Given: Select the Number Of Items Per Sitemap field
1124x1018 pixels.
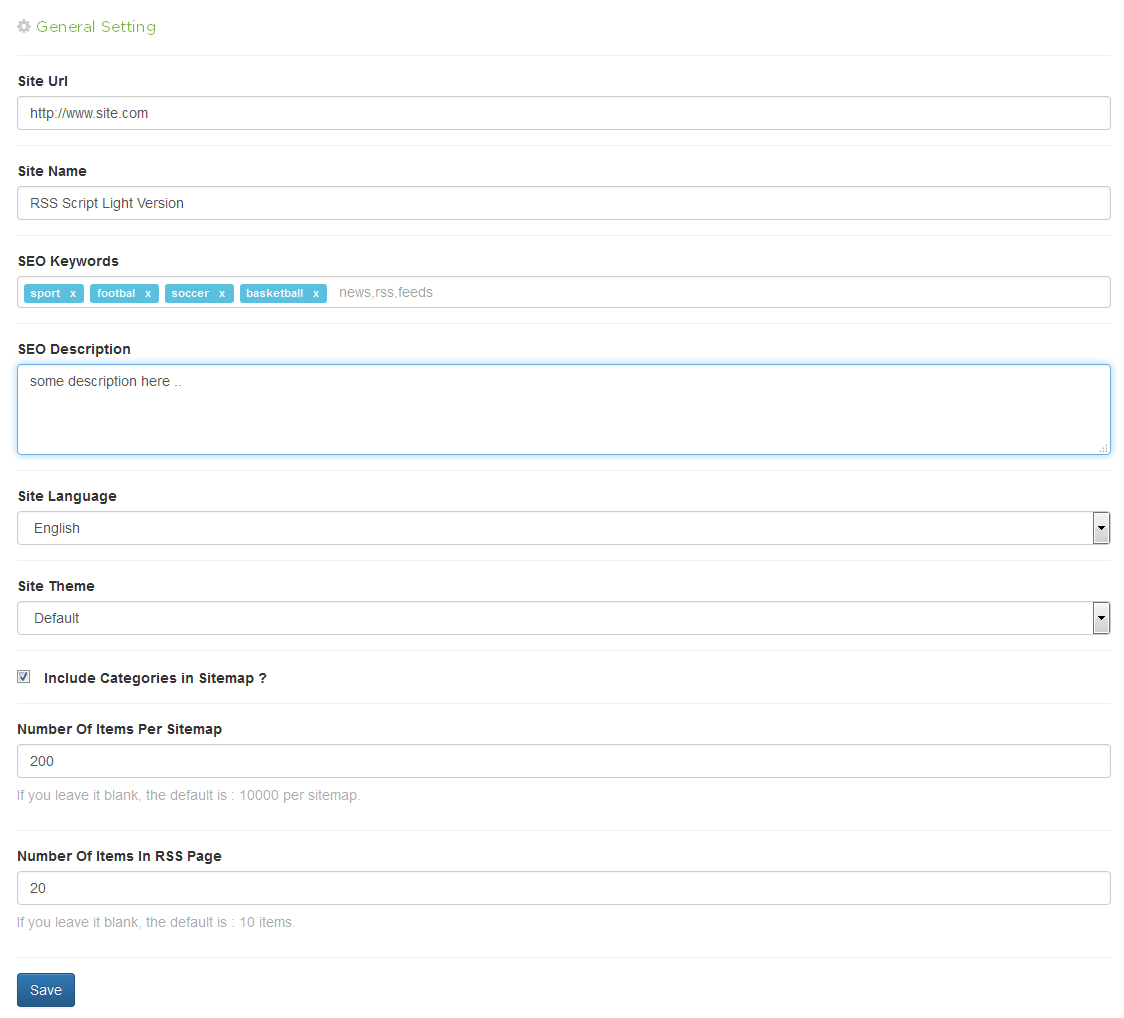Looking at the screenshot, I should point(563,761).
